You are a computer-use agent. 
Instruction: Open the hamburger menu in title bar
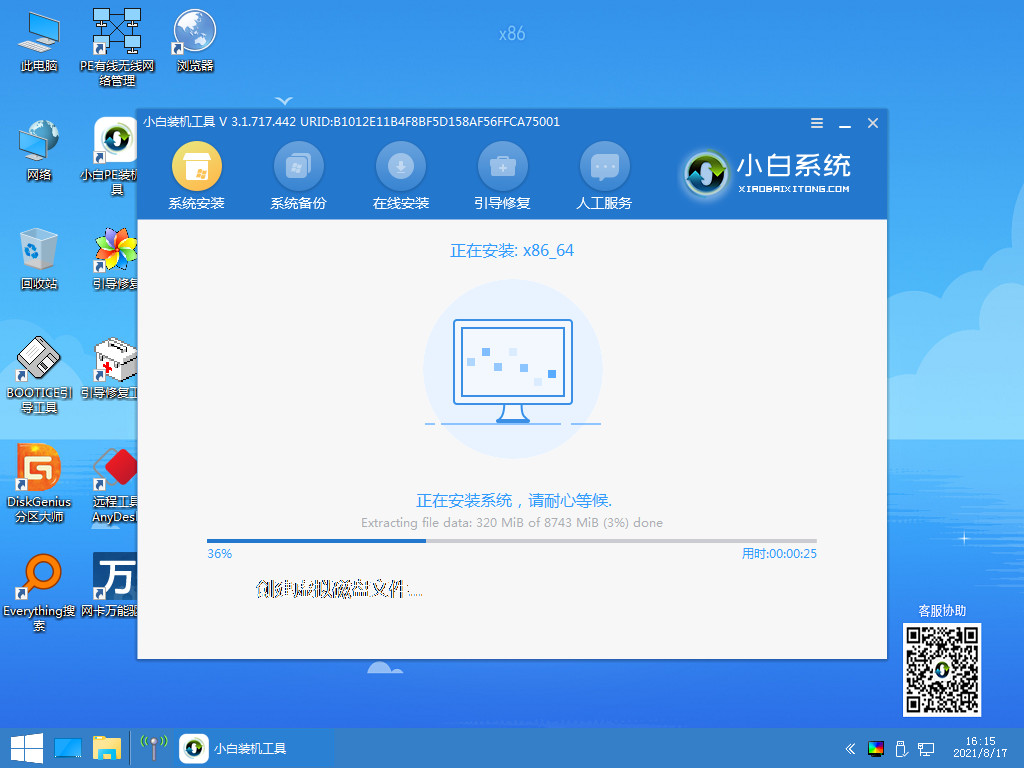pos(816,122)
